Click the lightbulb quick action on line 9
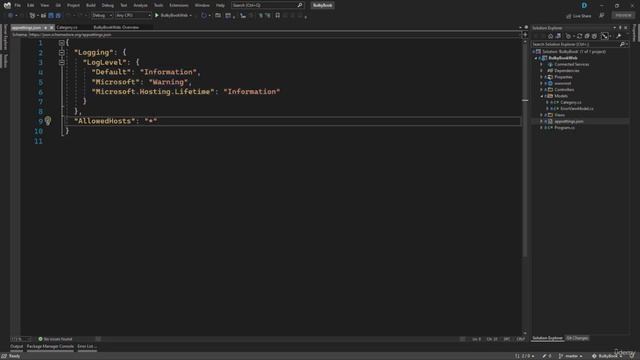This screenshot has width=640, height=360. point(48,120)
